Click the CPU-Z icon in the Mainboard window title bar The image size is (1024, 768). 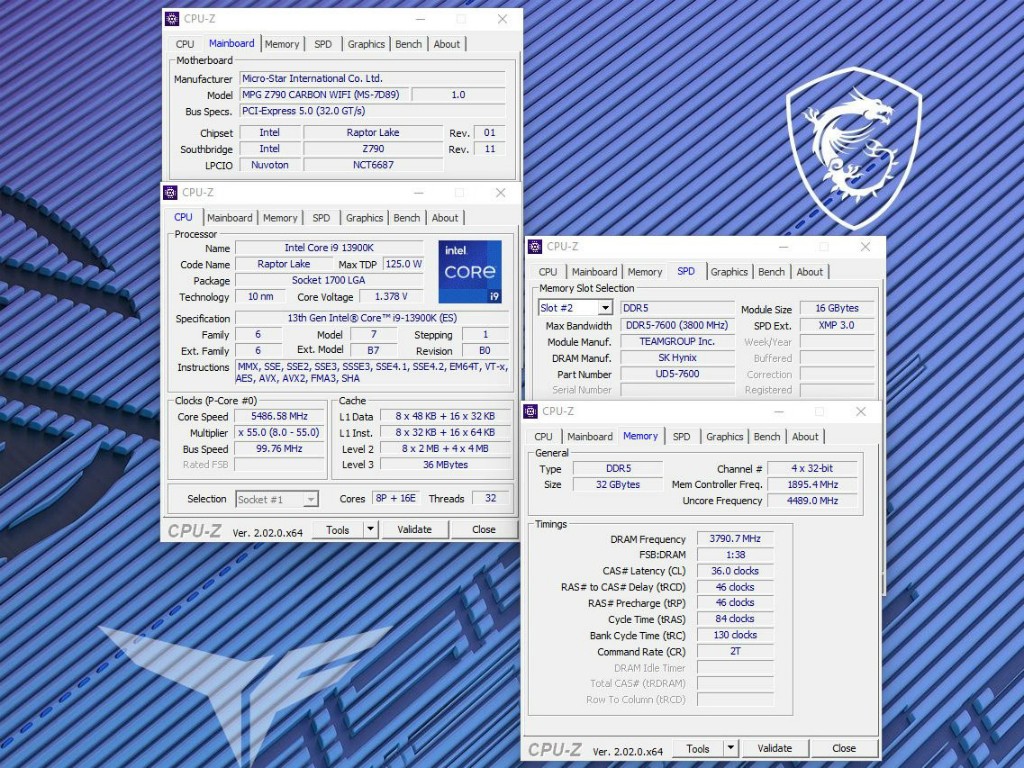tap(172, 19)
